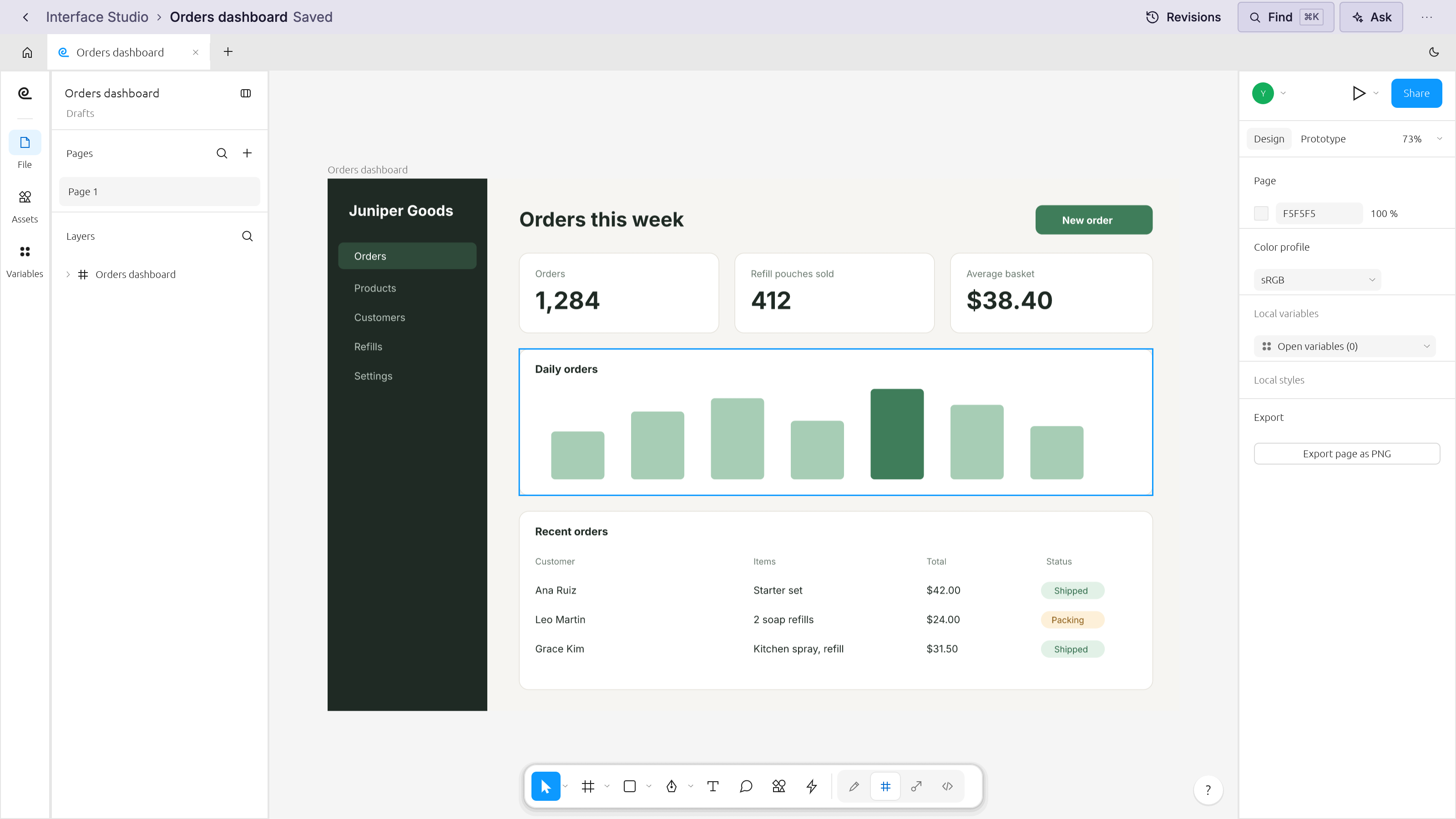The image size is (1456, 819).
Task: Select the Rectangle shape tool
Action: pyautogui.click(x=630, y=786)
